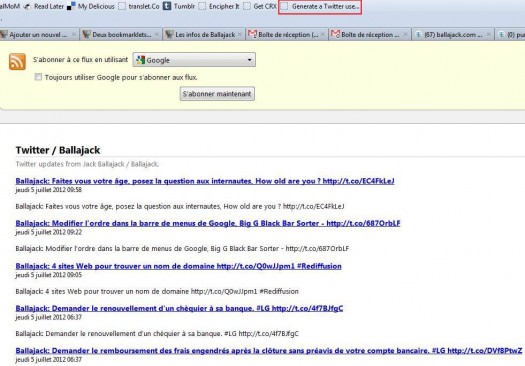This screenshot has width=525, height=366.
Task: Close the (67) ballajack.com tab
Action: click(x=489, y=34)
